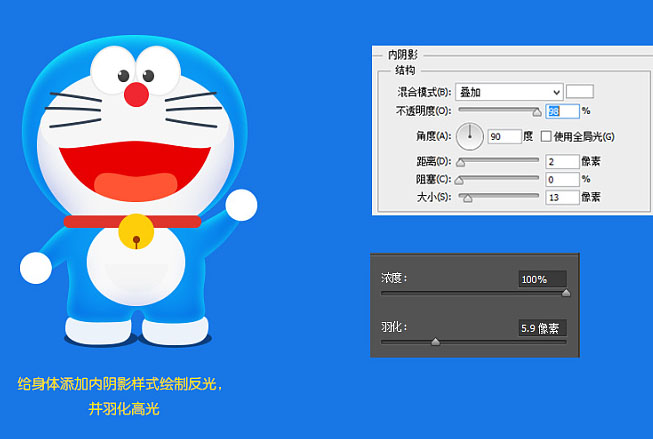
Task: Click the 羽化 feather slider handle
Action: point(435,342)
